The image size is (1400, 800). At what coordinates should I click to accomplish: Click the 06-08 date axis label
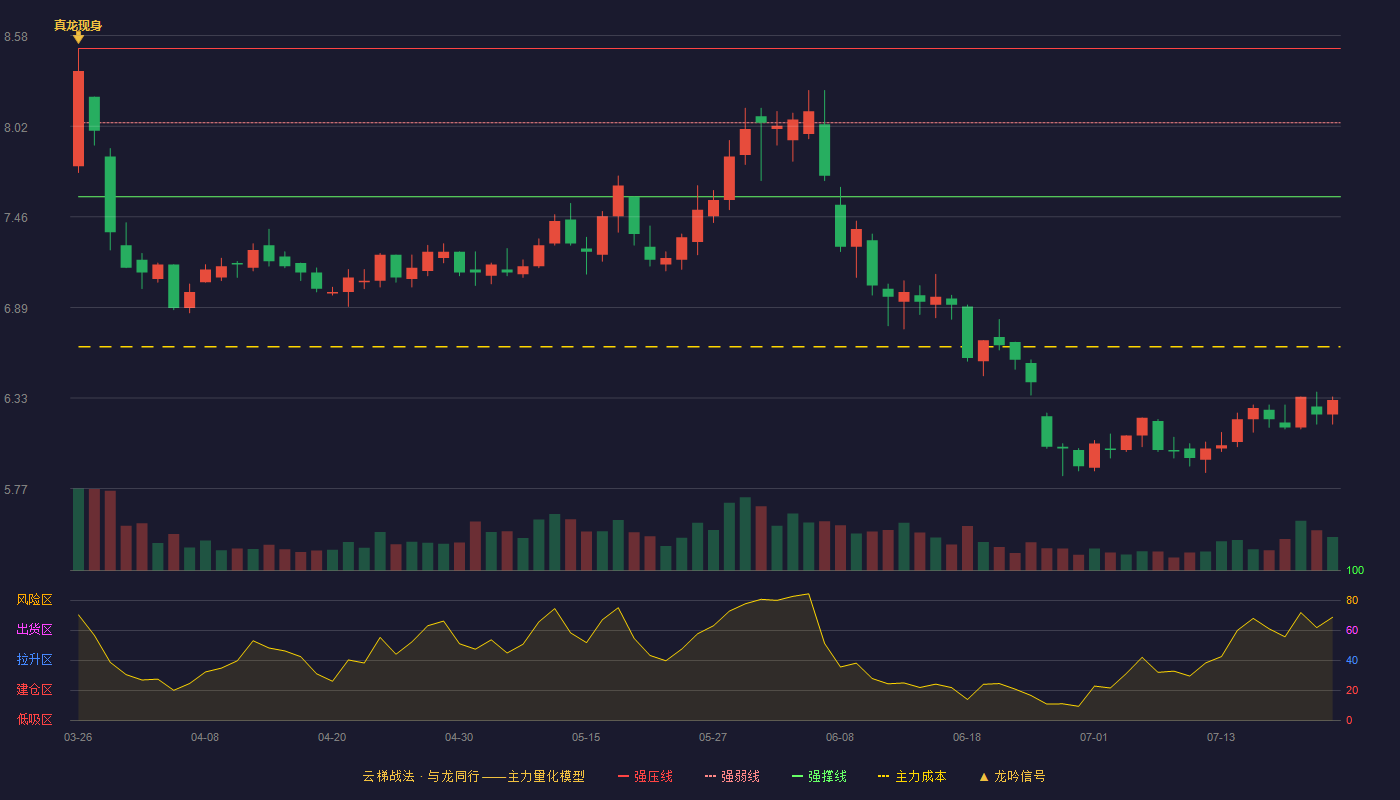coord(840,737)
